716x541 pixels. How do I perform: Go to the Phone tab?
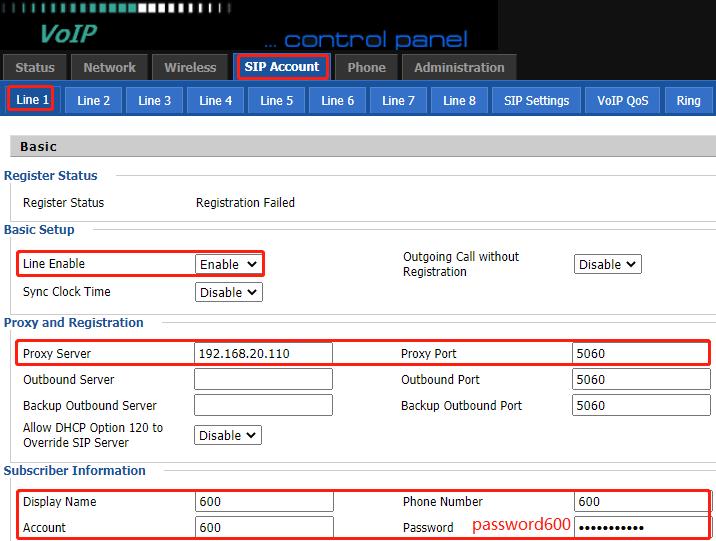366,68
